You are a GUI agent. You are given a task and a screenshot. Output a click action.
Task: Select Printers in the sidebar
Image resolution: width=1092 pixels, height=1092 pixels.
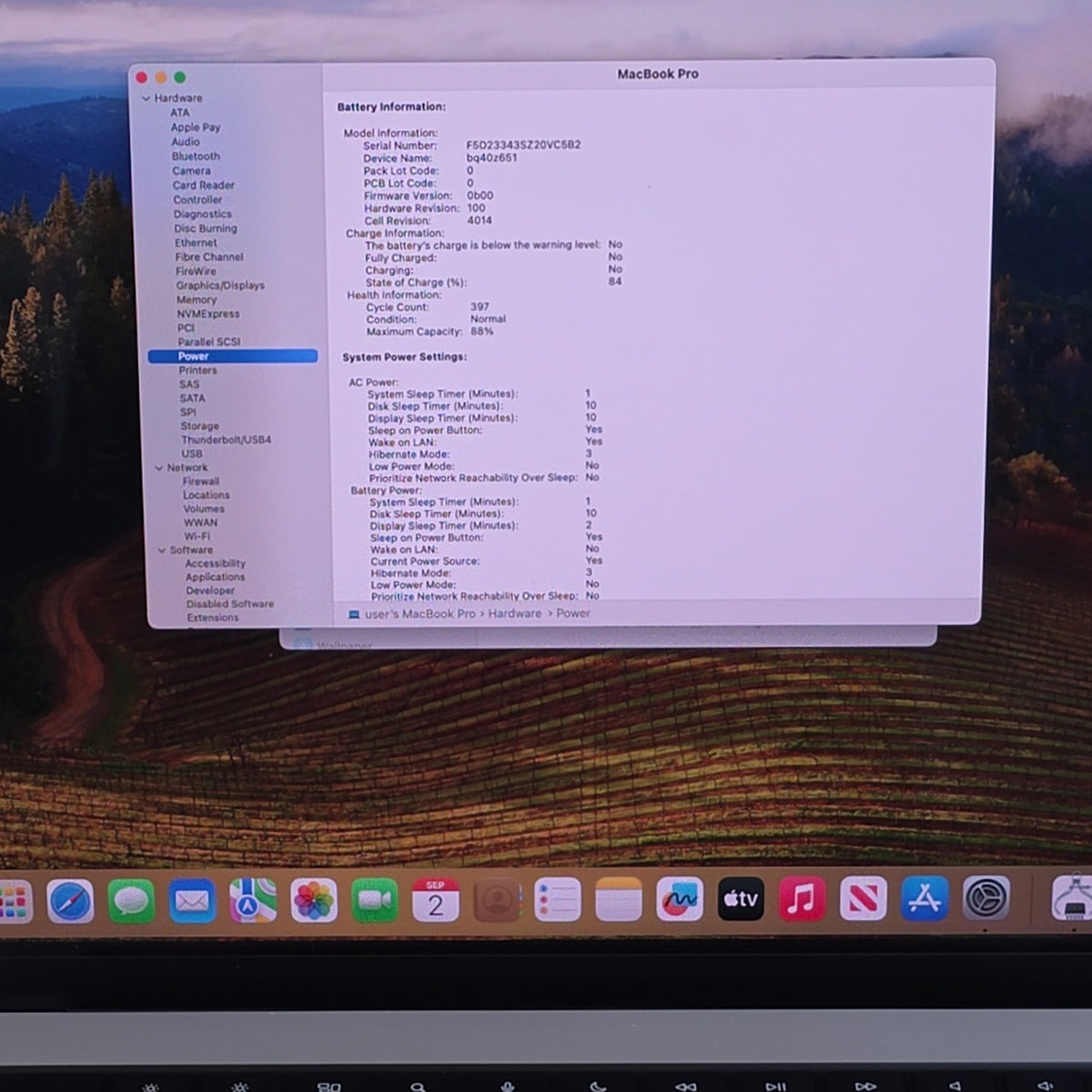(197, 370)
